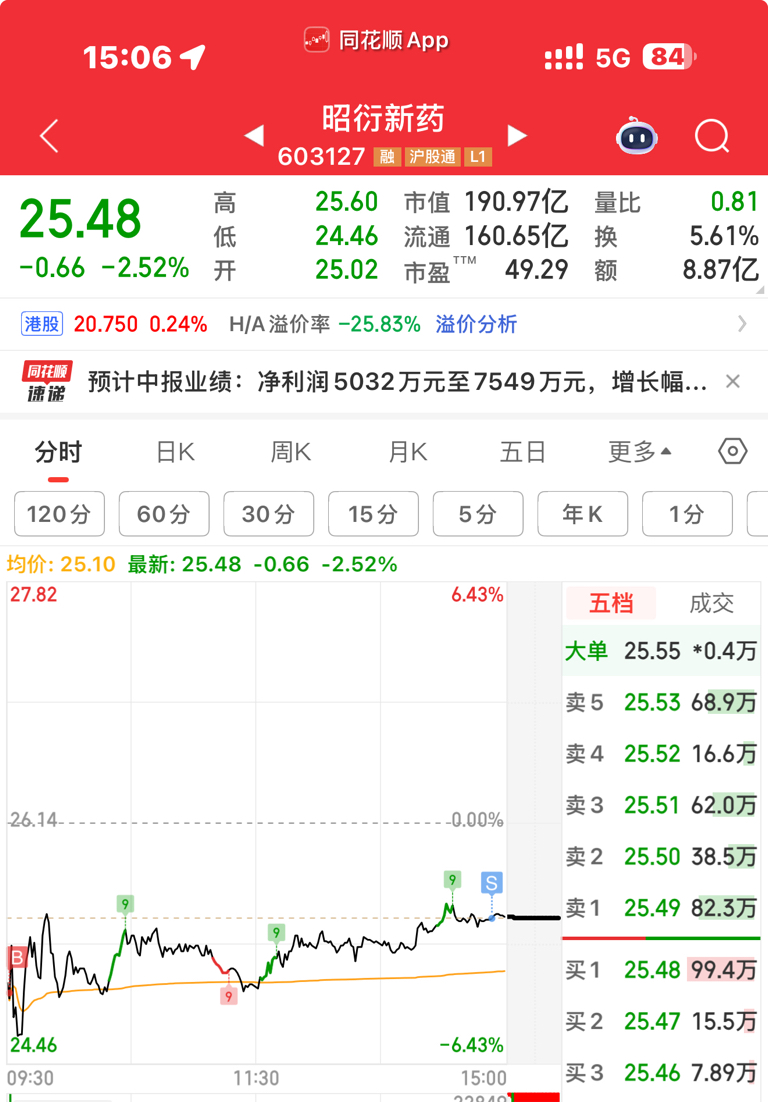Open the 同花顺速递 logo badge
768x1102 pixels.
point(46,382)
